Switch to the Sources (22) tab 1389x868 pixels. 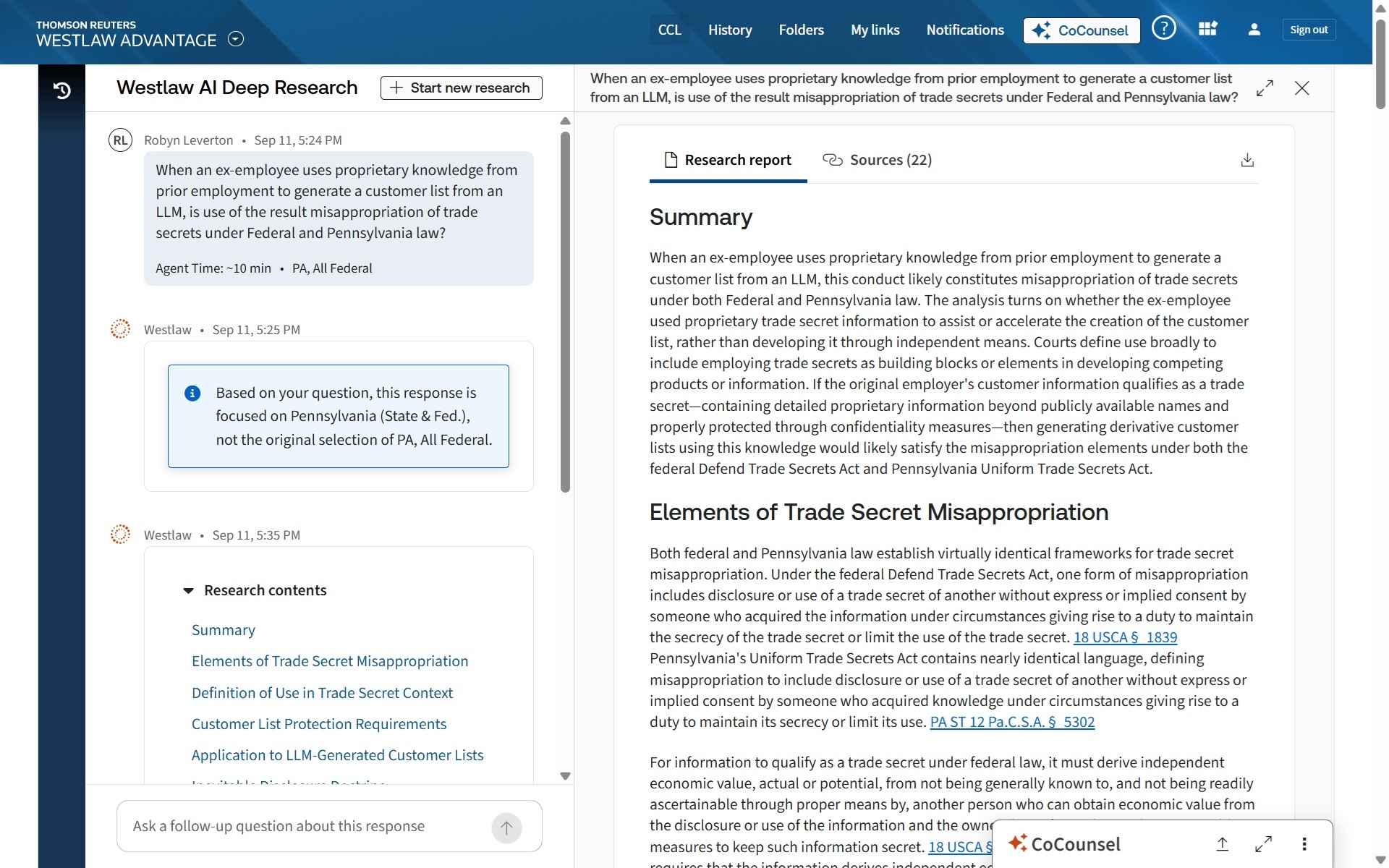pos(878,160)
